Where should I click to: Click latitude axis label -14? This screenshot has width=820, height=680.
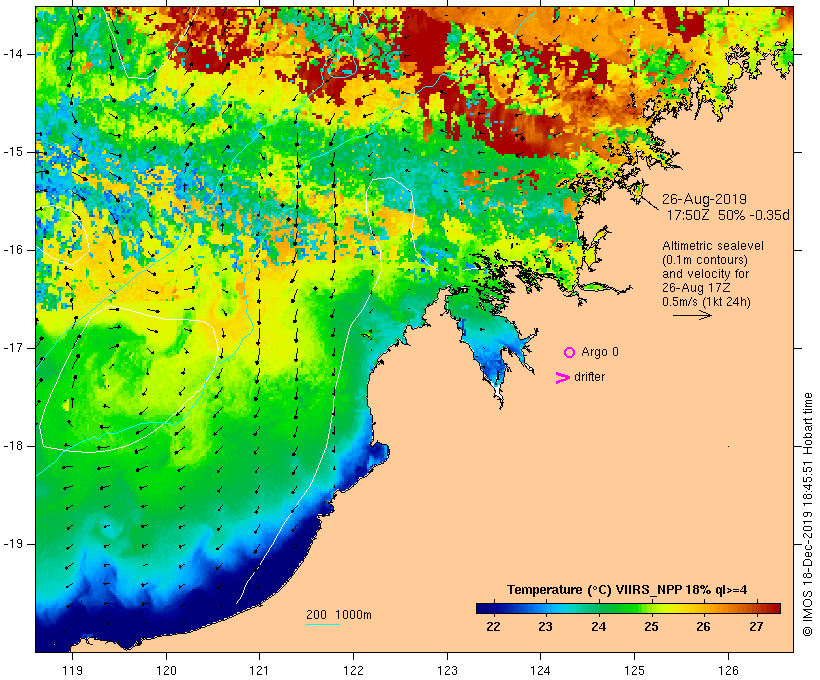point(13,54)
